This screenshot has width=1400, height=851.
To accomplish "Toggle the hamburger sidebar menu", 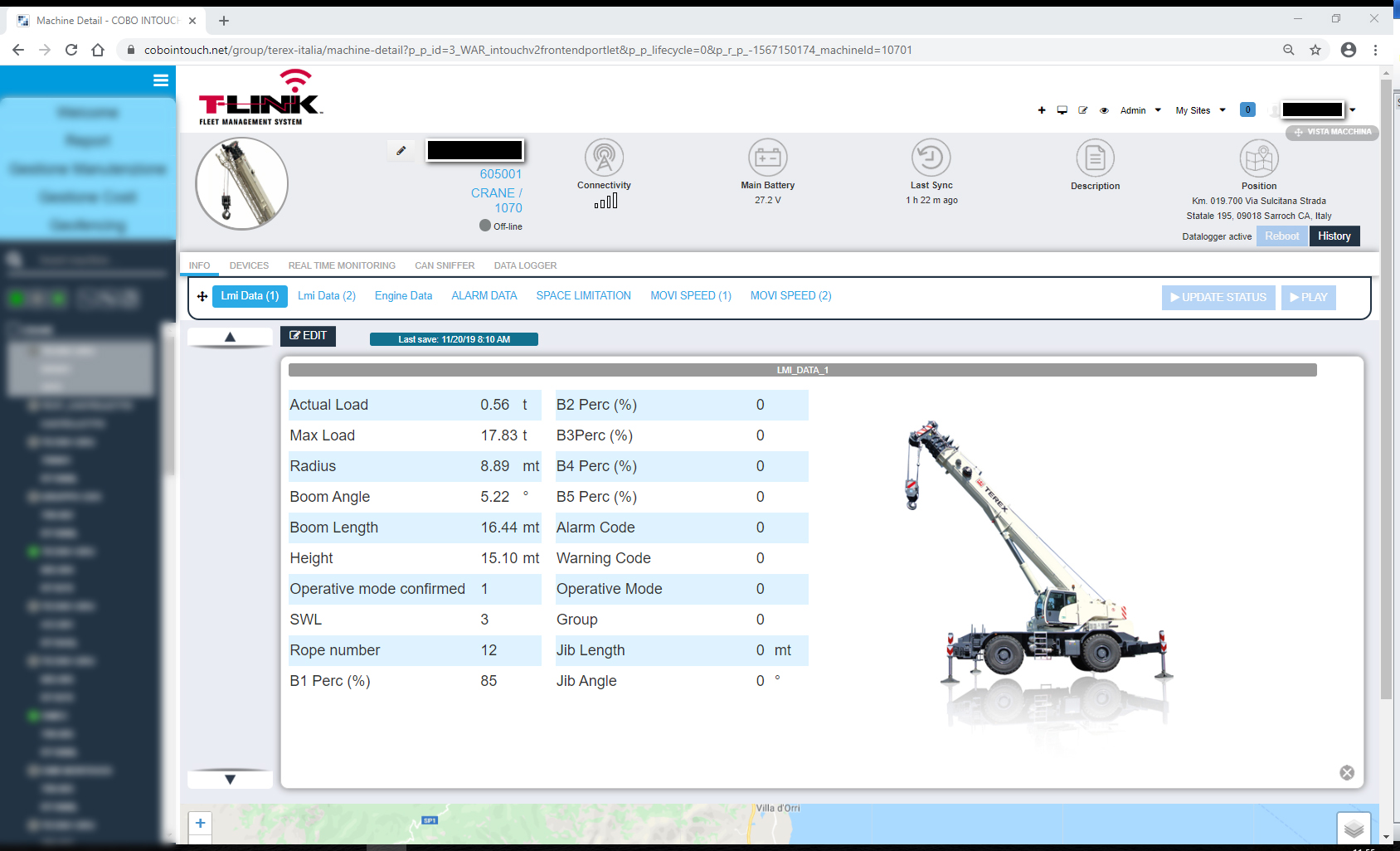I will 161,80.
